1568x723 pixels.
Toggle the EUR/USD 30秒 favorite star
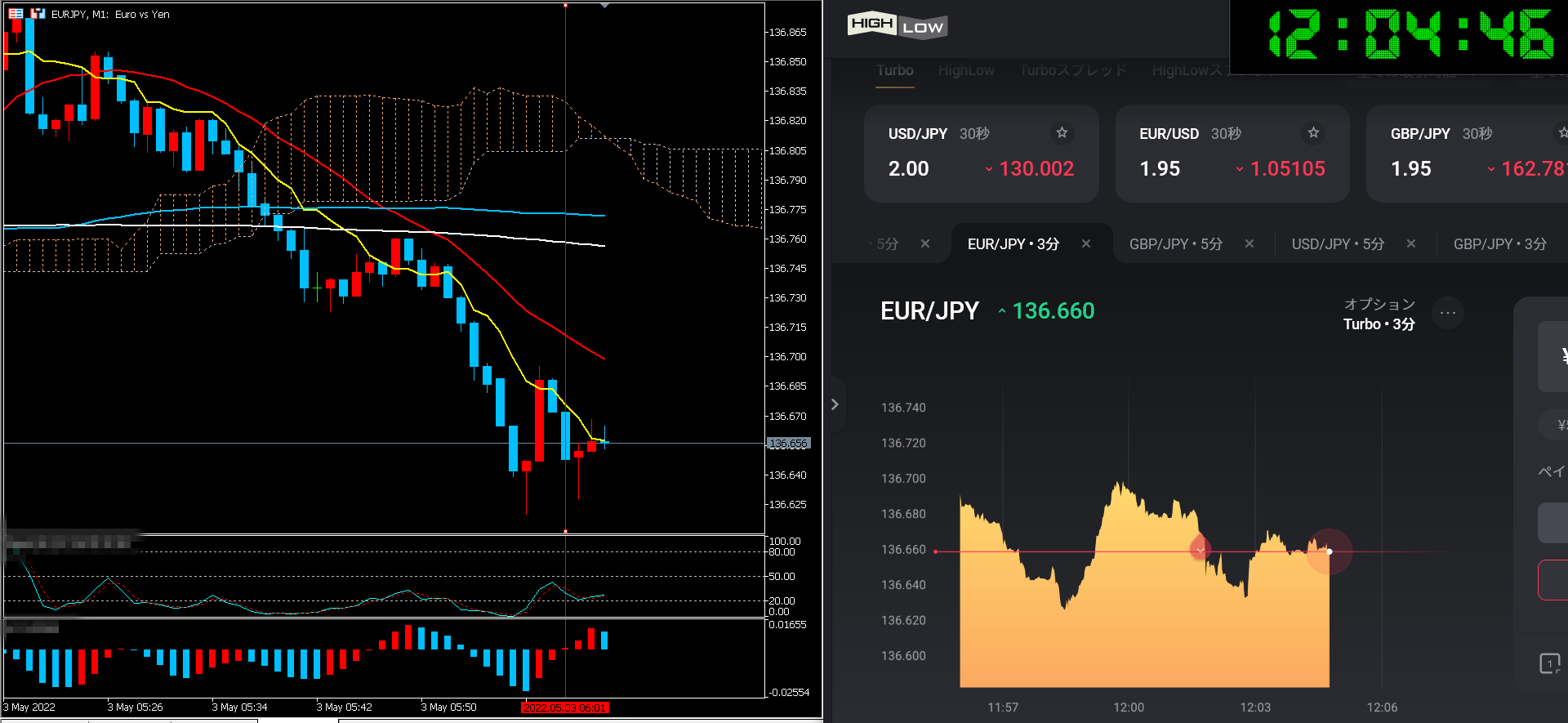[x=1313, y=132]
